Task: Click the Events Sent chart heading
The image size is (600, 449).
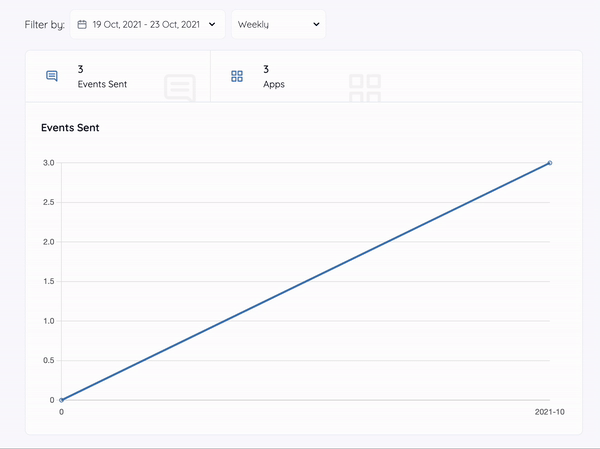Action: (x=70, y=128)
